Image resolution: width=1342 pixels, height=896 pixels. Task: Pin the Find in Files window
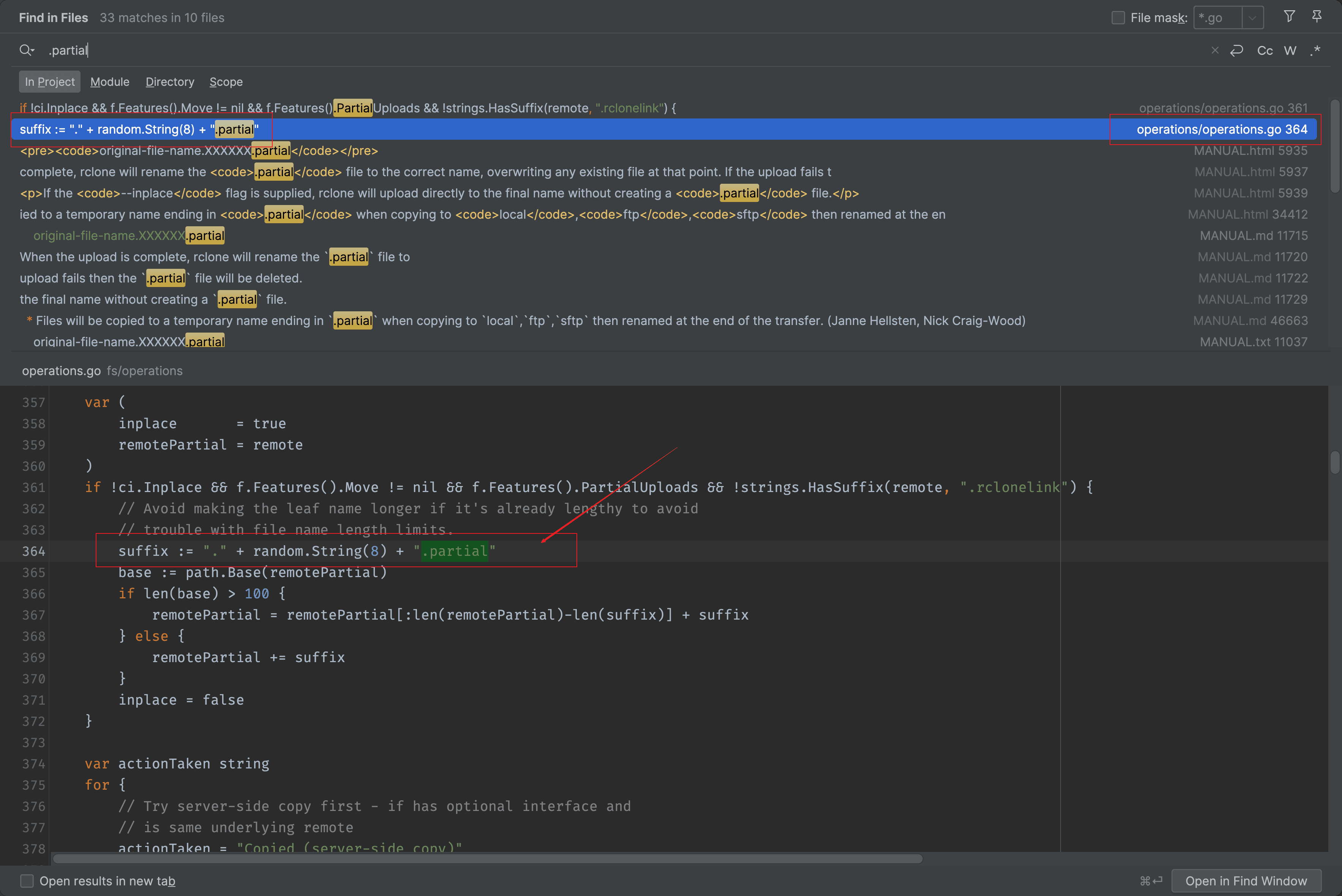coord(1316,17)
